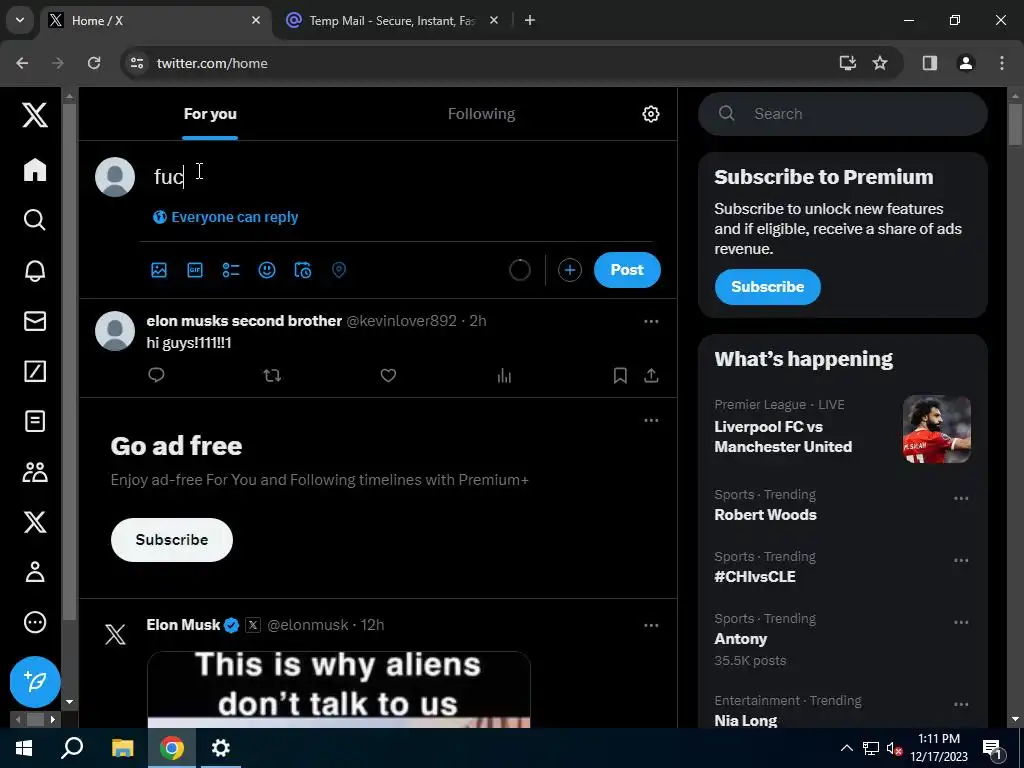The image size is (1024, 768).
Task: Schedule post calendar icon
Action: (x=302, y=270)
